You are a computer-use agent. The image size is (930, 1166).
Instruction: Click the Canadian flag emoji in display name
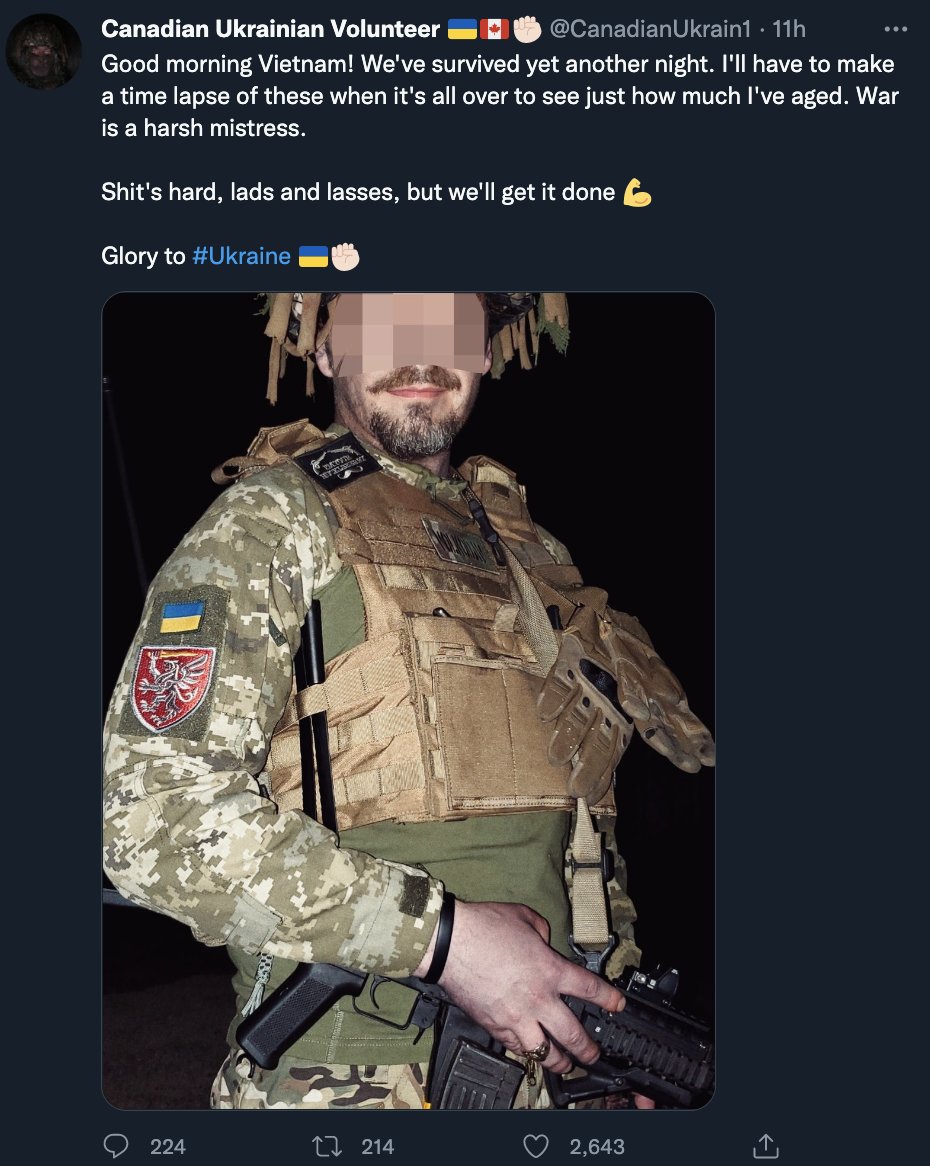494,29
